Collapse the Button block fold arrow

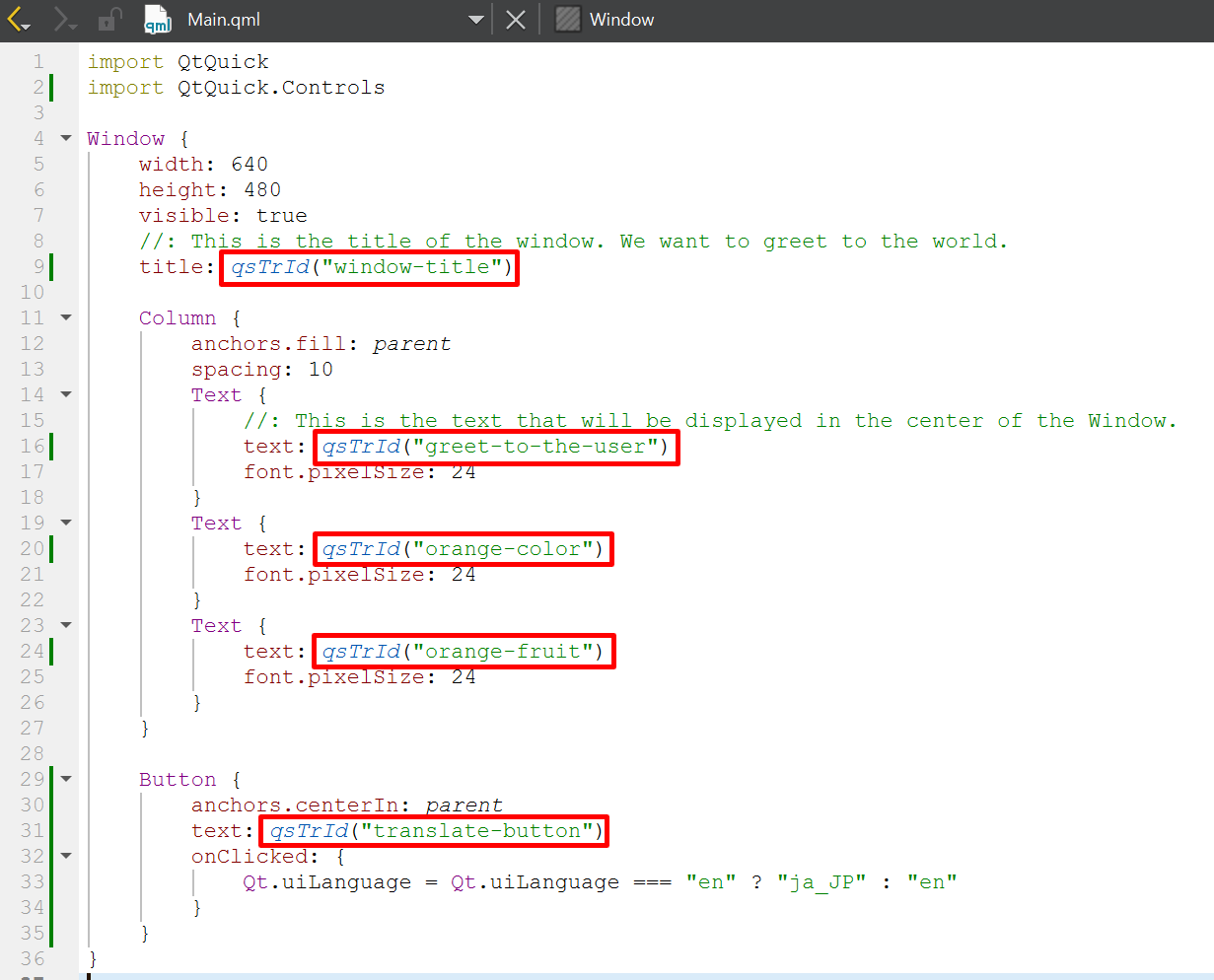[66, 780]
